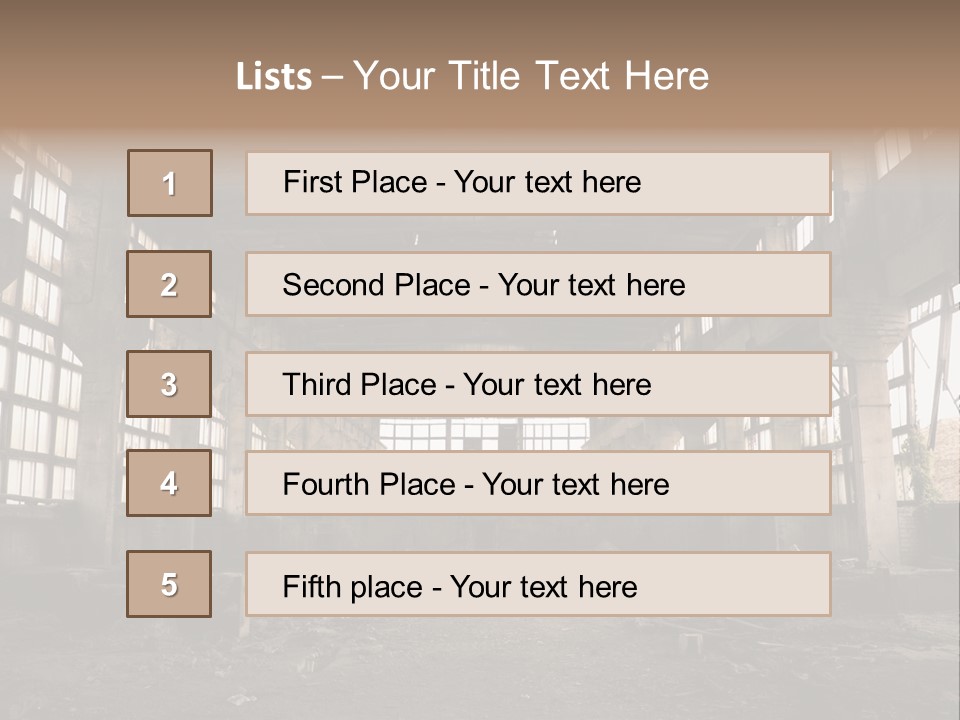The image size is (960, 720).
Task: Select the number 2 box
Action: point(169,284)
